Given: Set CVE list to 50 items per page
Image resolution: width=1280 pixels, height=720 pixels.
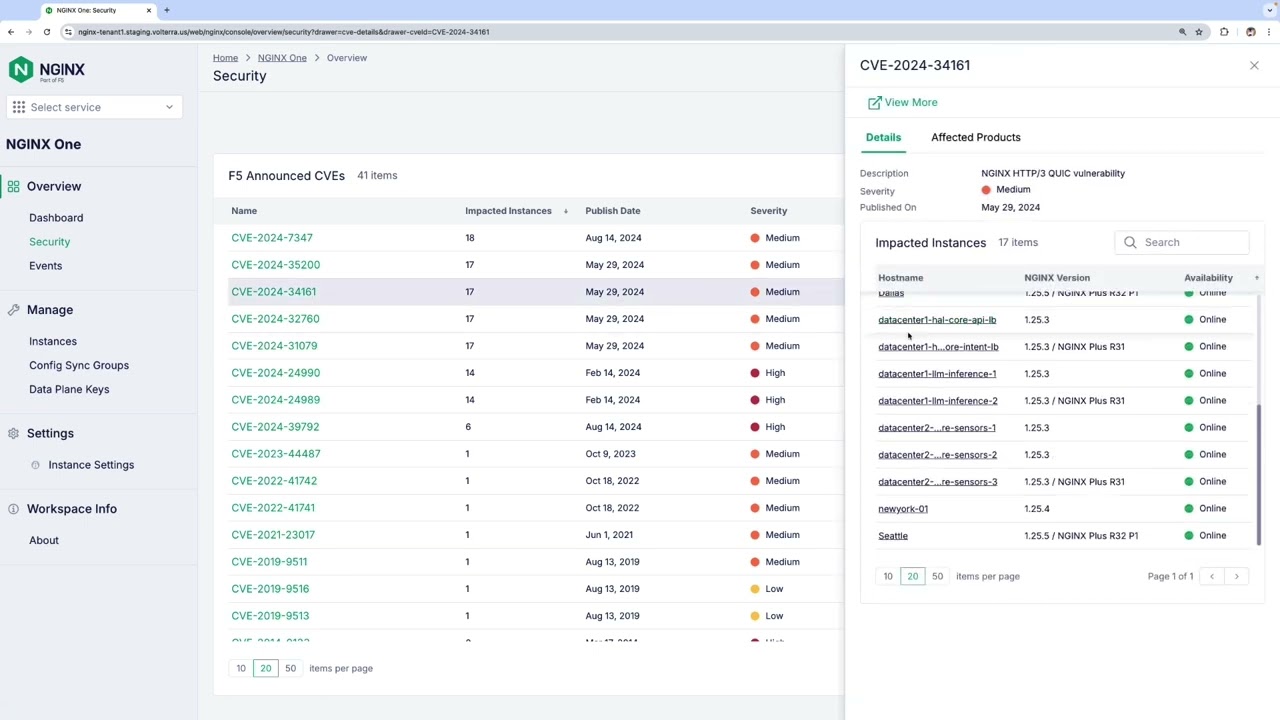Looking at the screenshot, I should point(290,668).
